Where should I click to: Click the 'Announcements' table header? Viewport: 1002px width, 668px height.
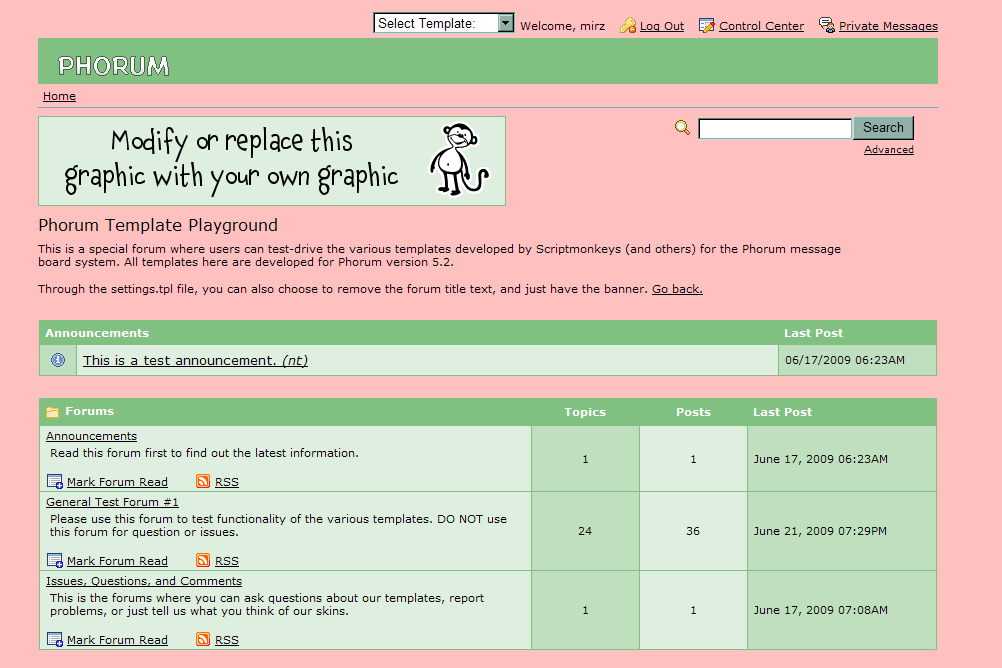pyautogui.click(x=96, y=333)
